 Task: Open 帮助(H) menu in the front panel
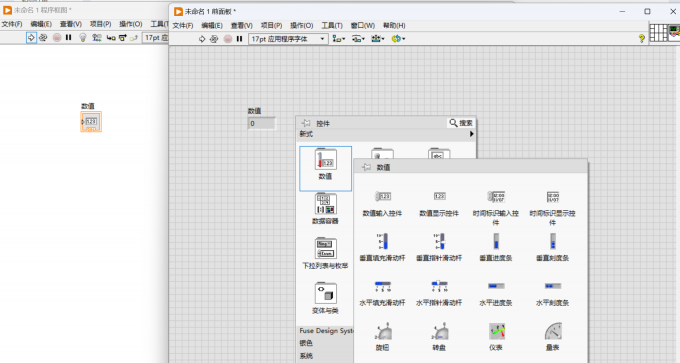[x=394, y=26]
